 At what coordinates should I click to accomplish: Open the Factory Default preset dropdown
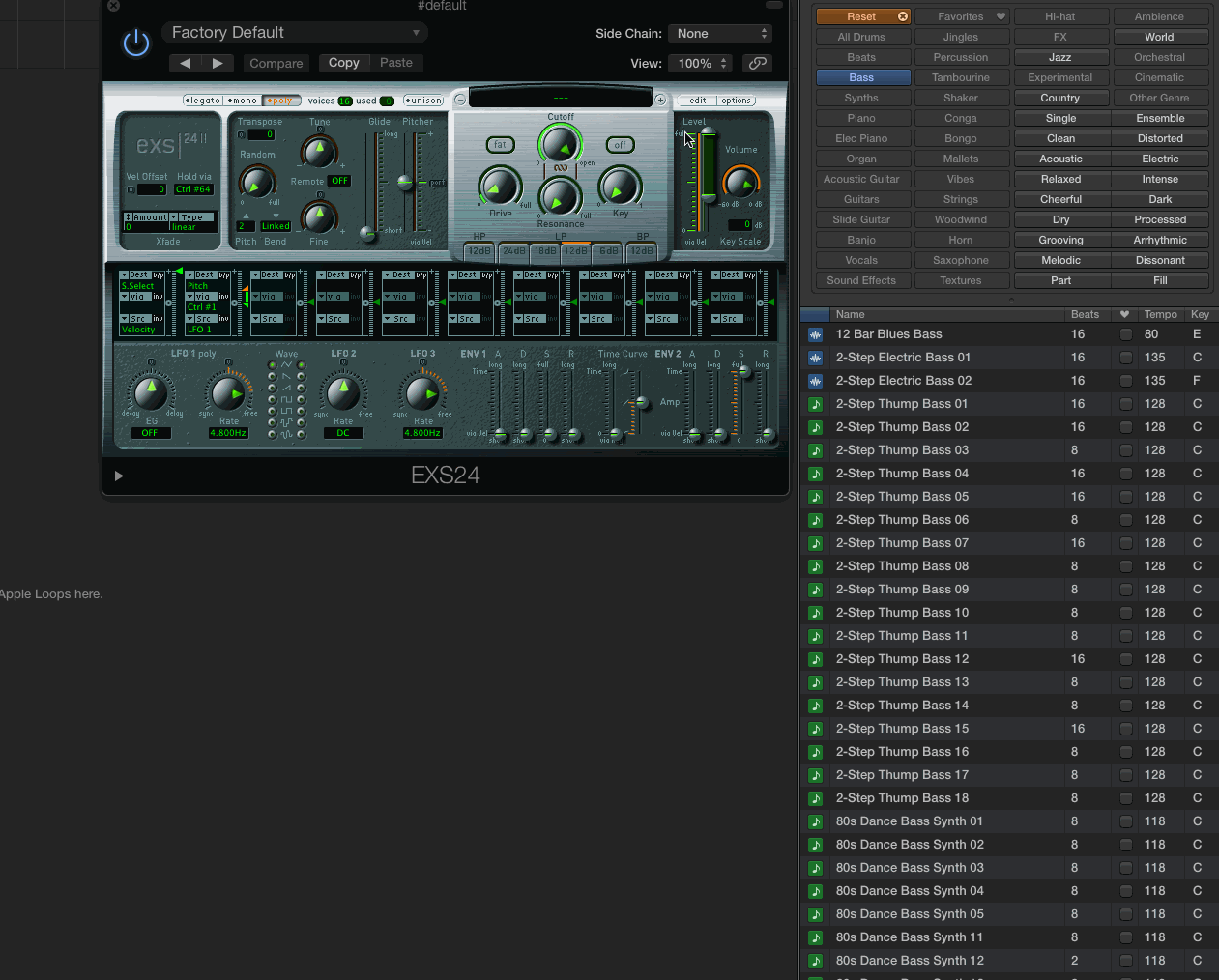(x=295, y=33)
